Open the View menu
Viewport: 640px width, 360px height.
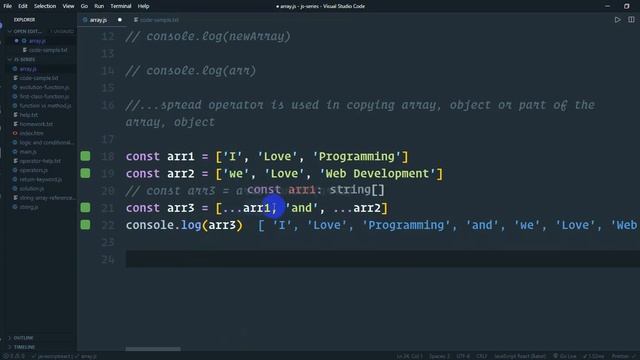click(x=68, y=6)
